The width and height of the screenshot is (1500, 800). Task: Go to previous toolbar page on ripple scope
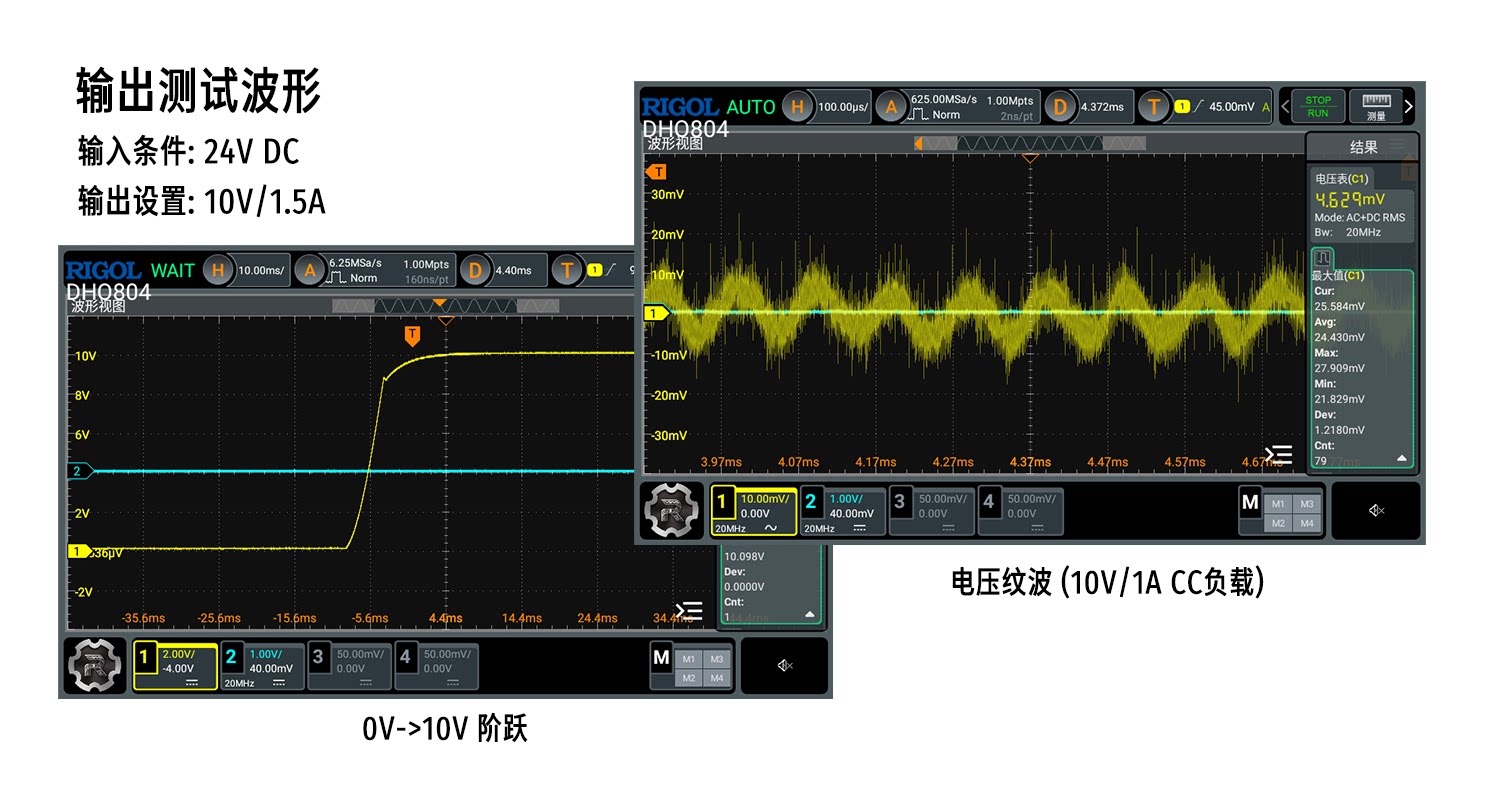point(1285,106)
